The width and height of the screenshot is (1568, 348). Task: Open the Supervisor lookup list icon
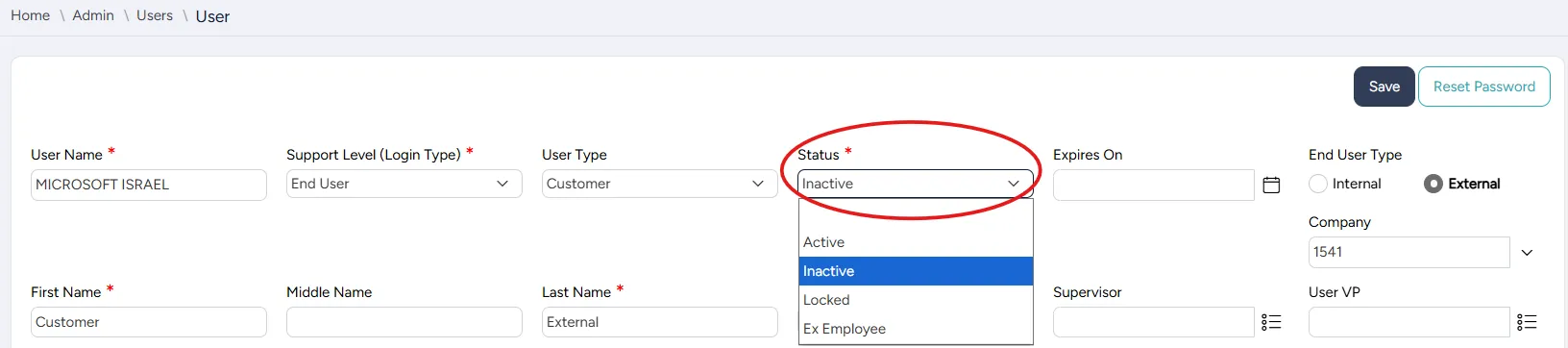(1271, 322)
